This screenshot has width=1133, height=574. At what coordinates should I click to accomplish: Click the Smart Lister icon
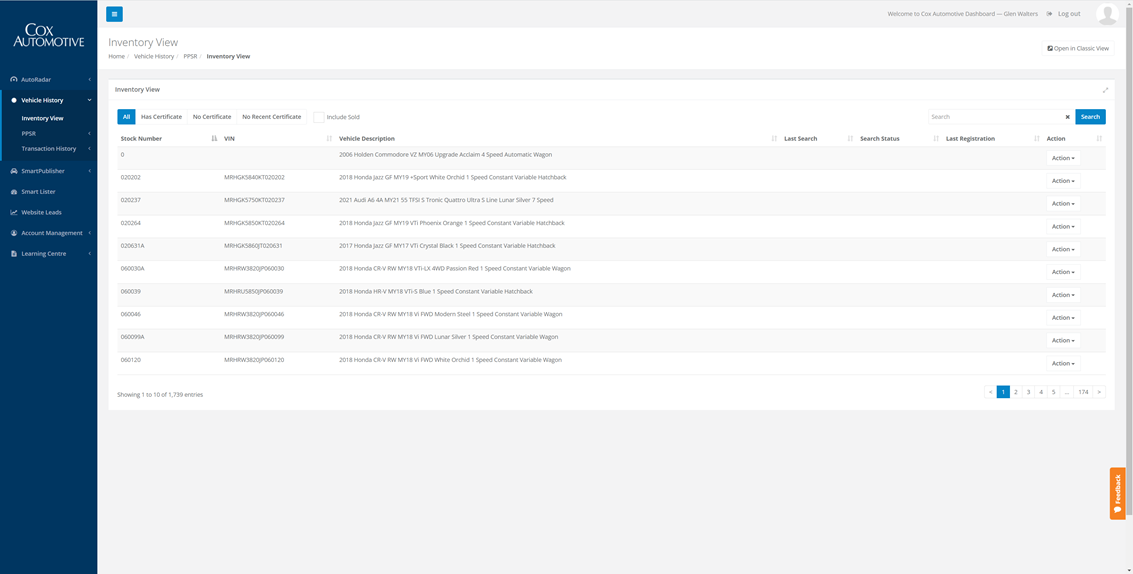coord(14,192)
